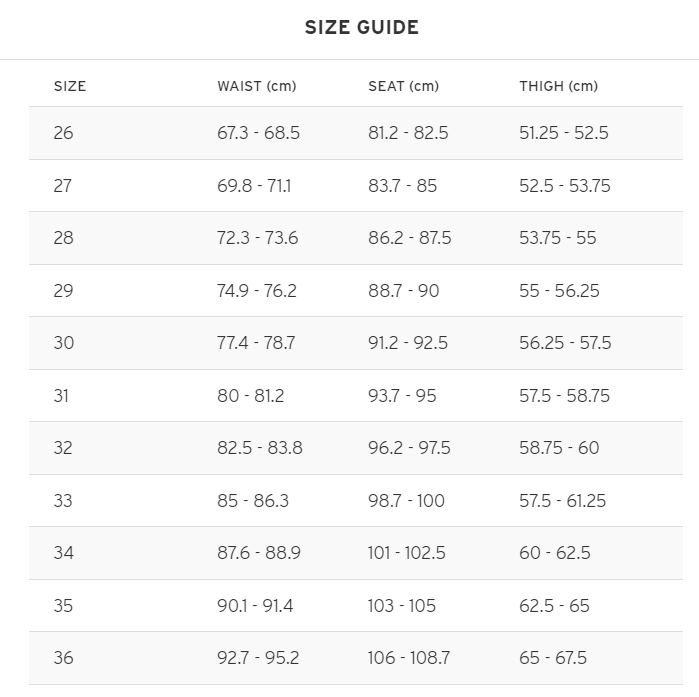
Task: Select the THIGH (cm) column header
Action: [559, 86]
